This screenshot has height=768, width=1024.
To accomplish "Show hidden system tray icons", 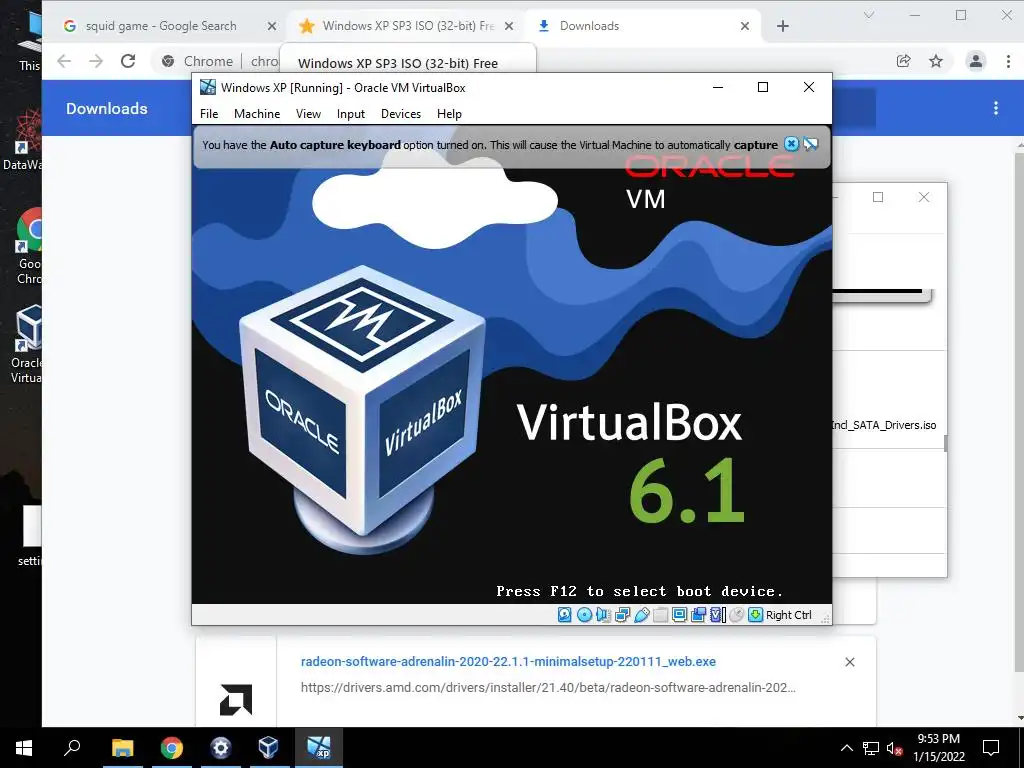I will pyautogui.click(x=846, y=748).
